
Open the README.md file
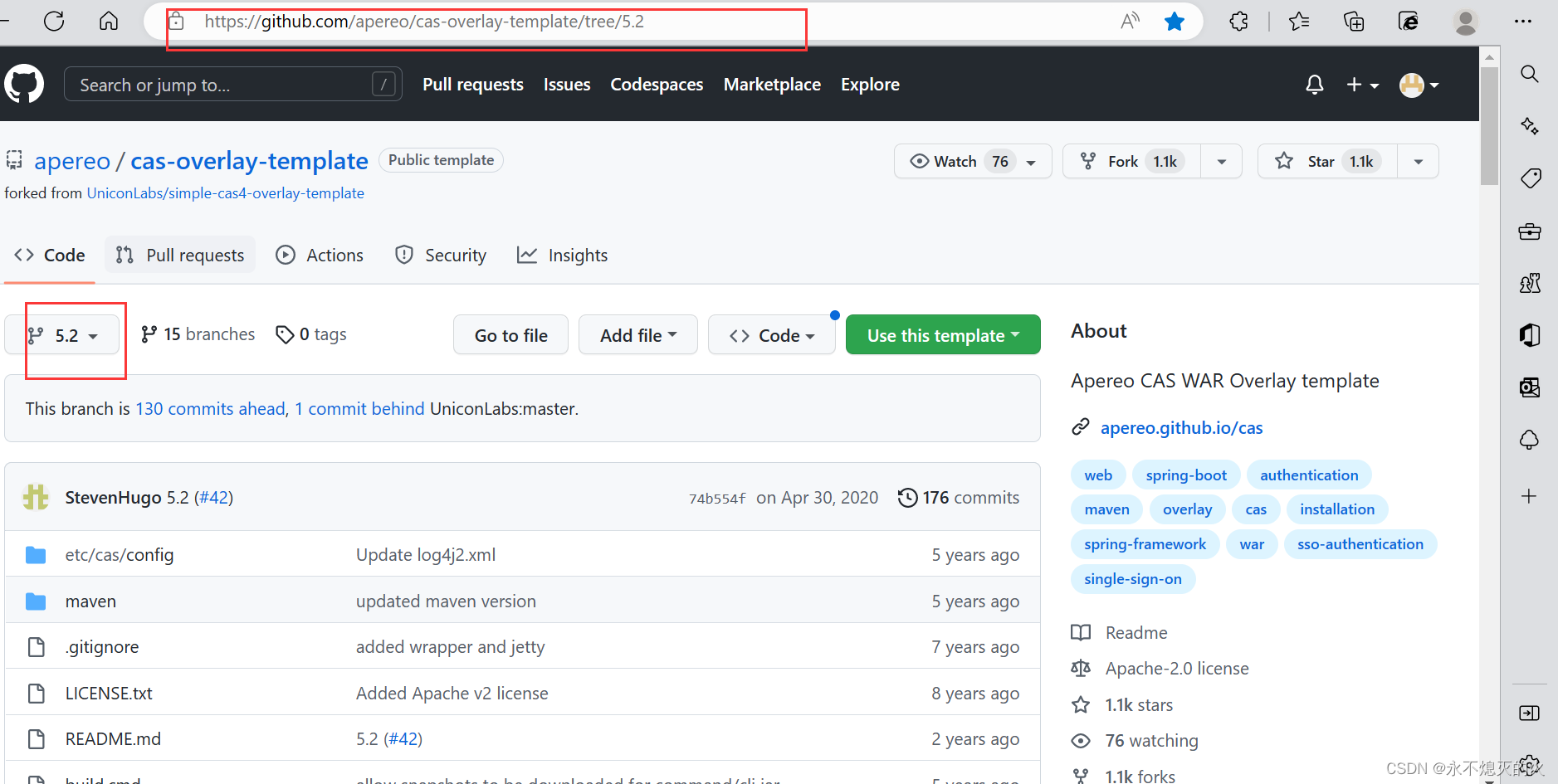point(113,738)
